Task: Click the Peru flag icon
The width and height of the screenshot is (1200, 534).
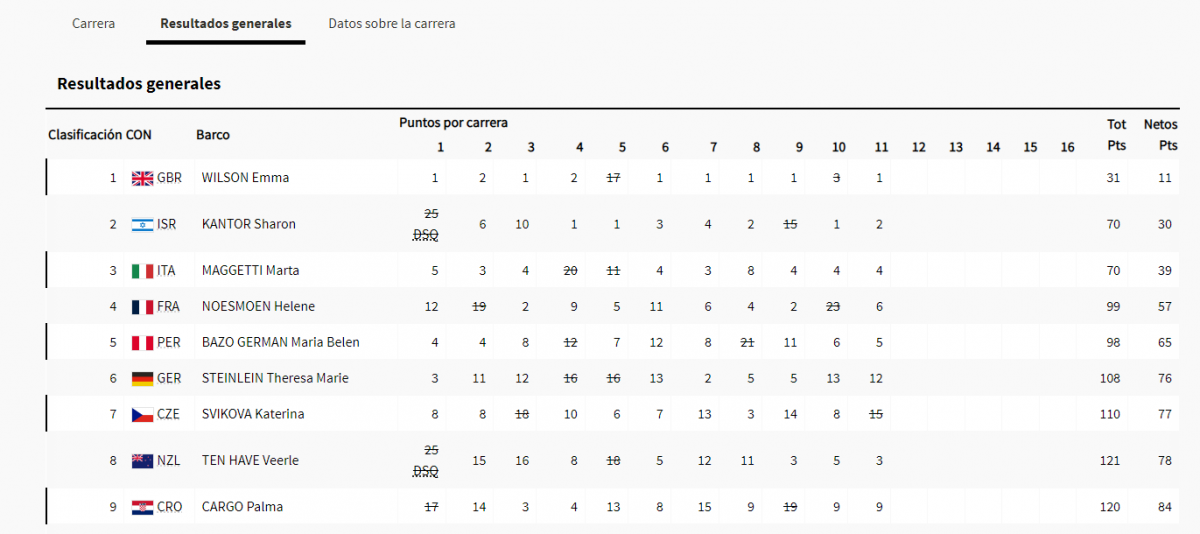Action: [x=142, y=342]
